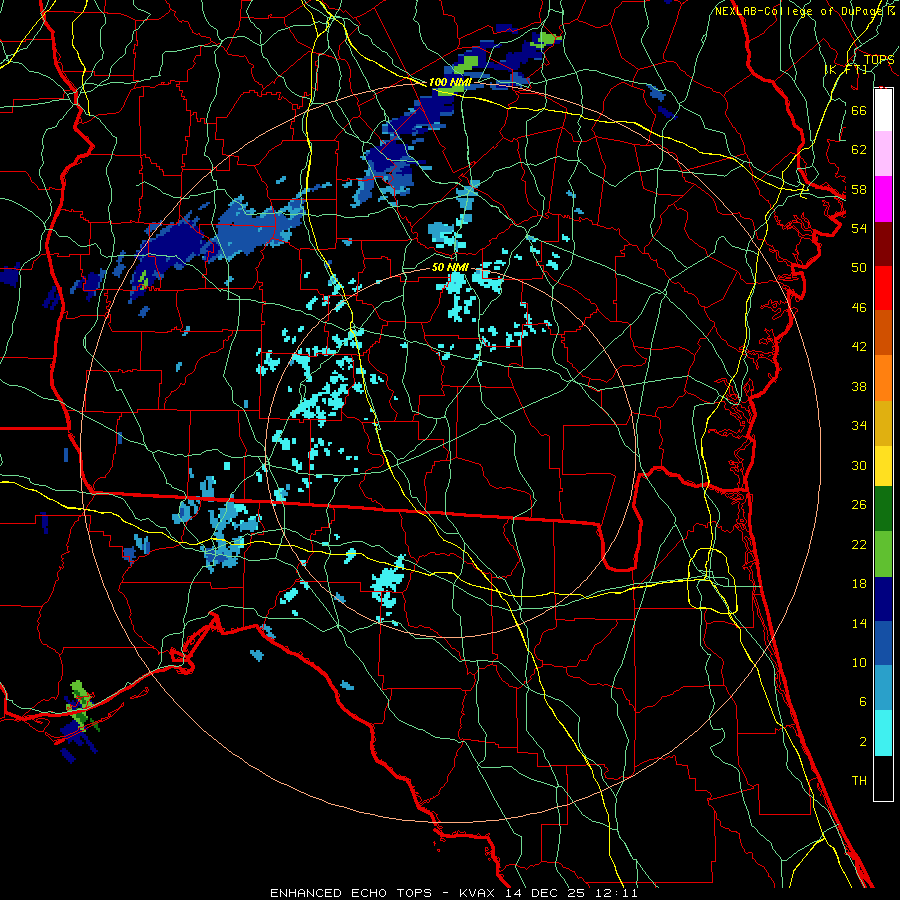This screenshot has height=900, width=900.
Task: Click the legend value 6
Action: click(x=863, y=702)
